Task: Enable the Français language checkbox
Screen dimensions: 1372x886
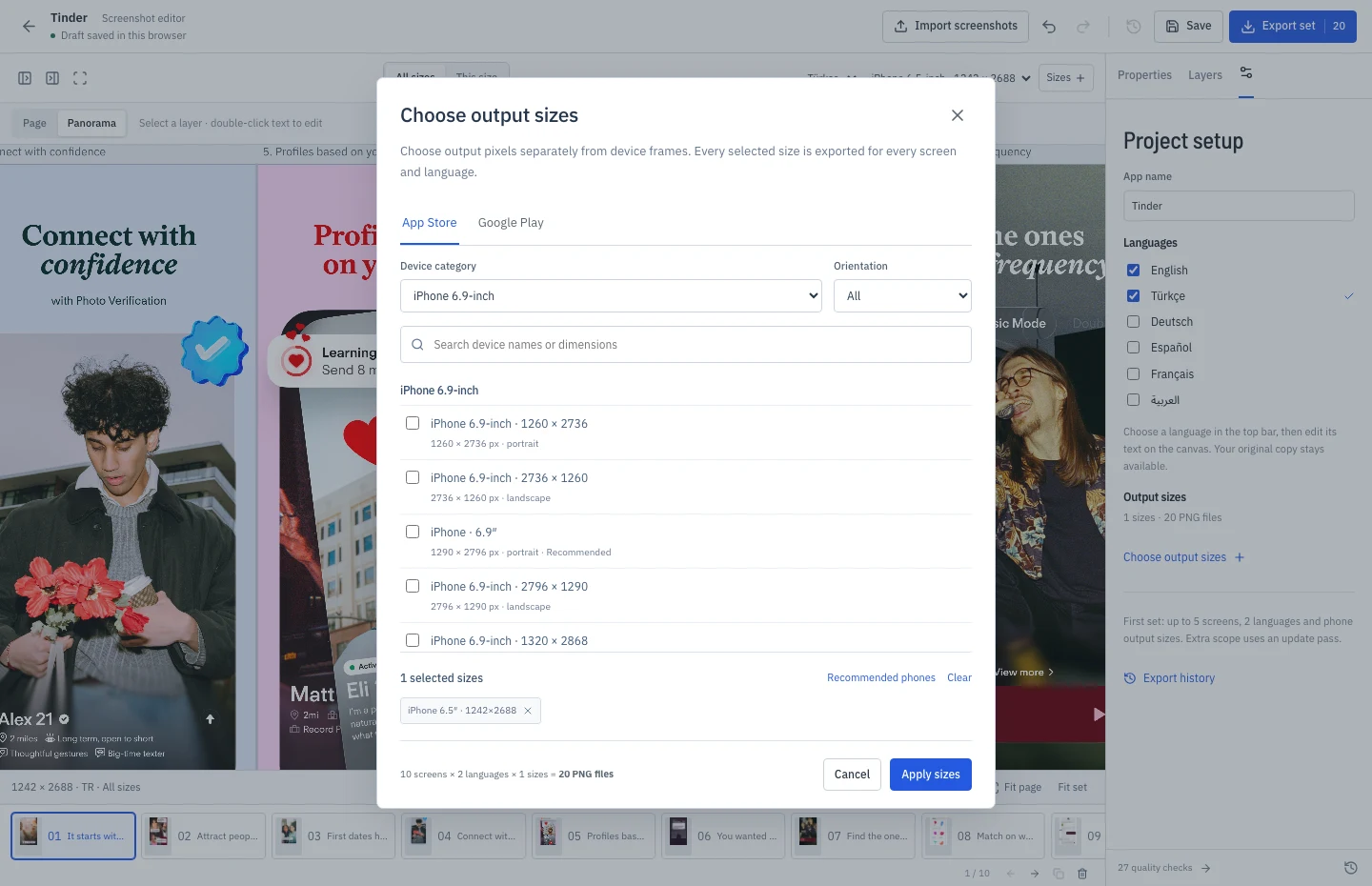Action: tap(1133, 374)
